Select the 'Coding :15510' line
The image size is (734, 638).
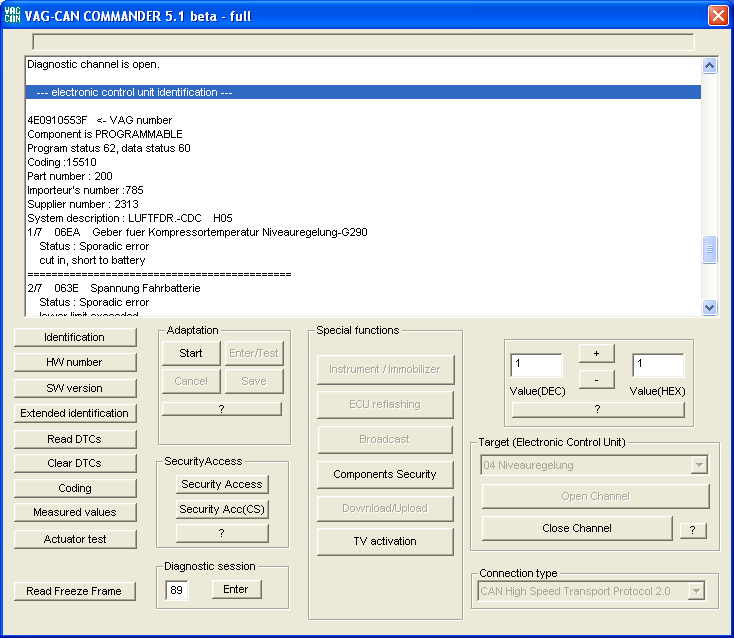pyautogui.click(x=363, y=162)
